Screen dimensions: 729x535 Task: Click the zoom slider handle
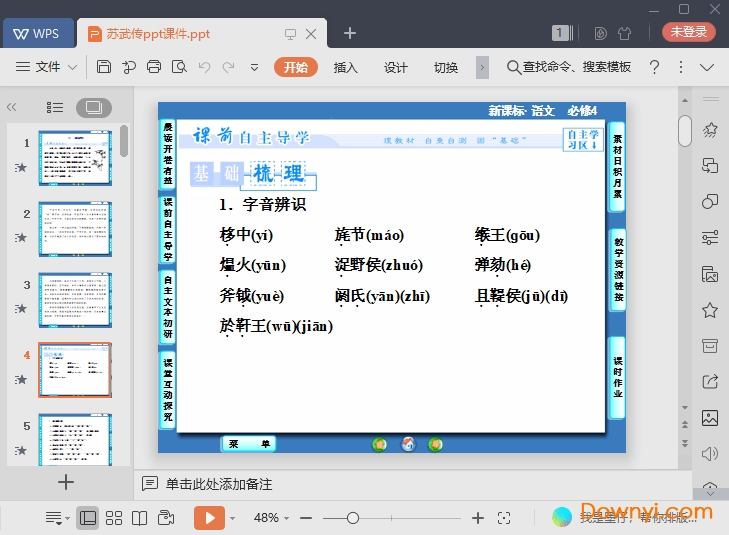click(352, 518)
